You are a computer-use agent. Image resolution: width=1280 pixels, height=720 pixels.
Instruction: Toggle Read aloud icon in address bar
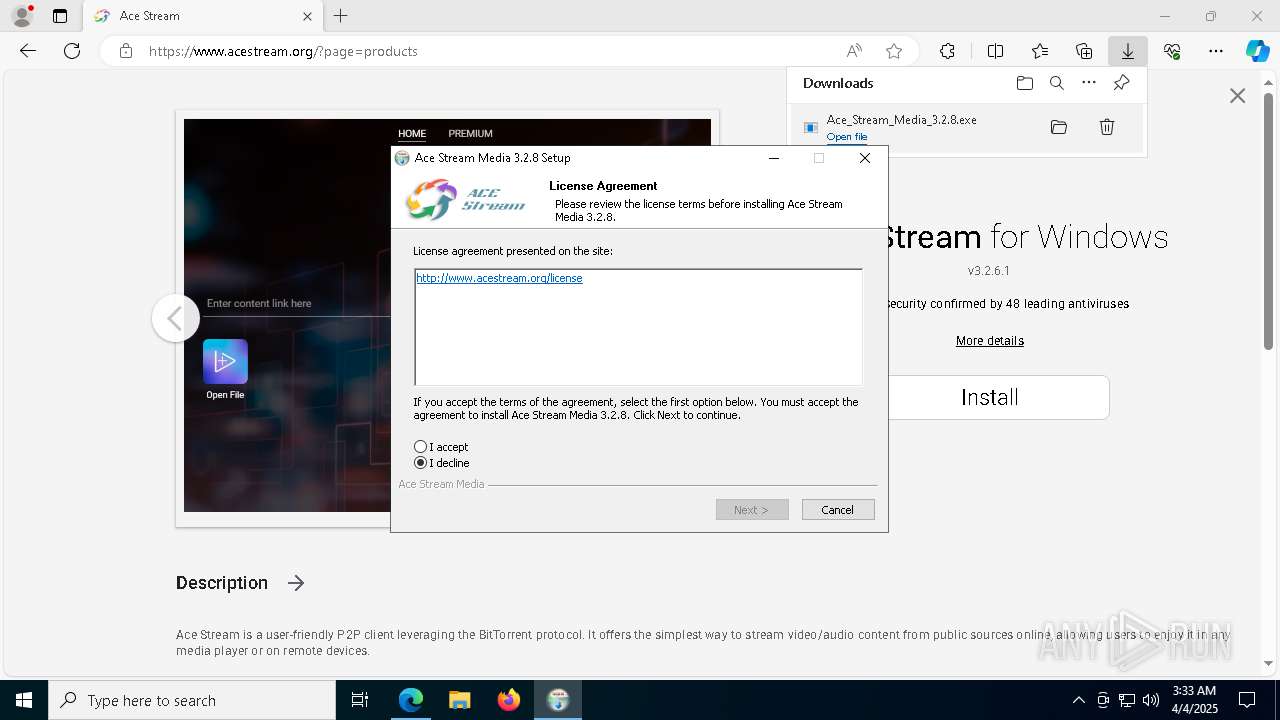click(x=854, y=51)
